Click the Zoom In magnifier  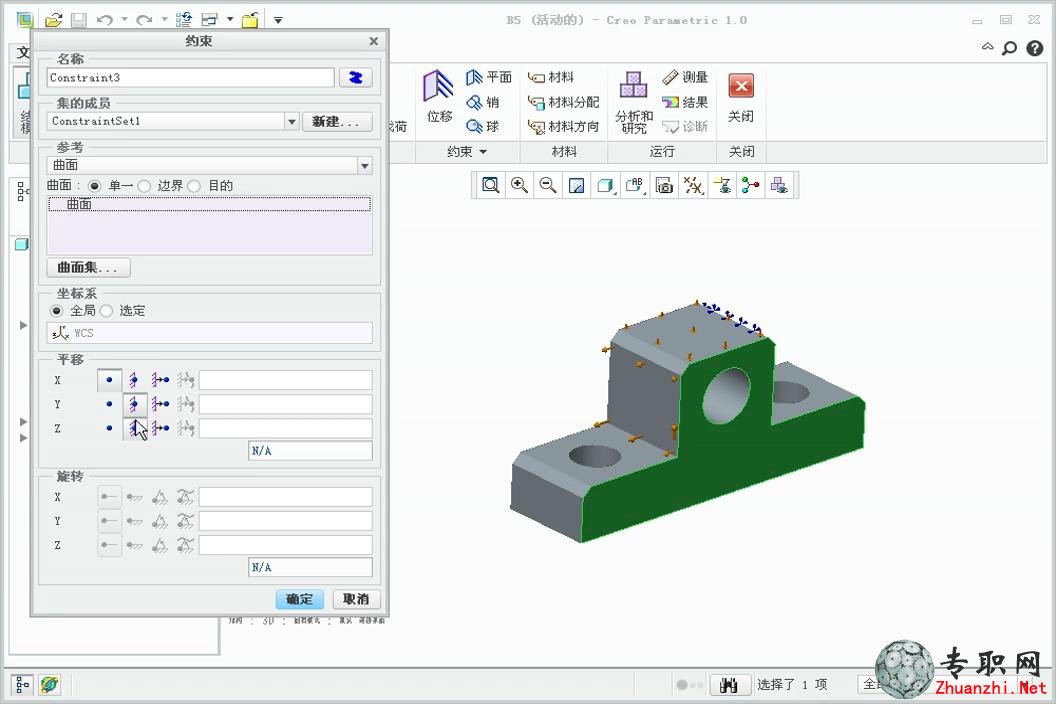pyautogui.click(x=519, y=185)
